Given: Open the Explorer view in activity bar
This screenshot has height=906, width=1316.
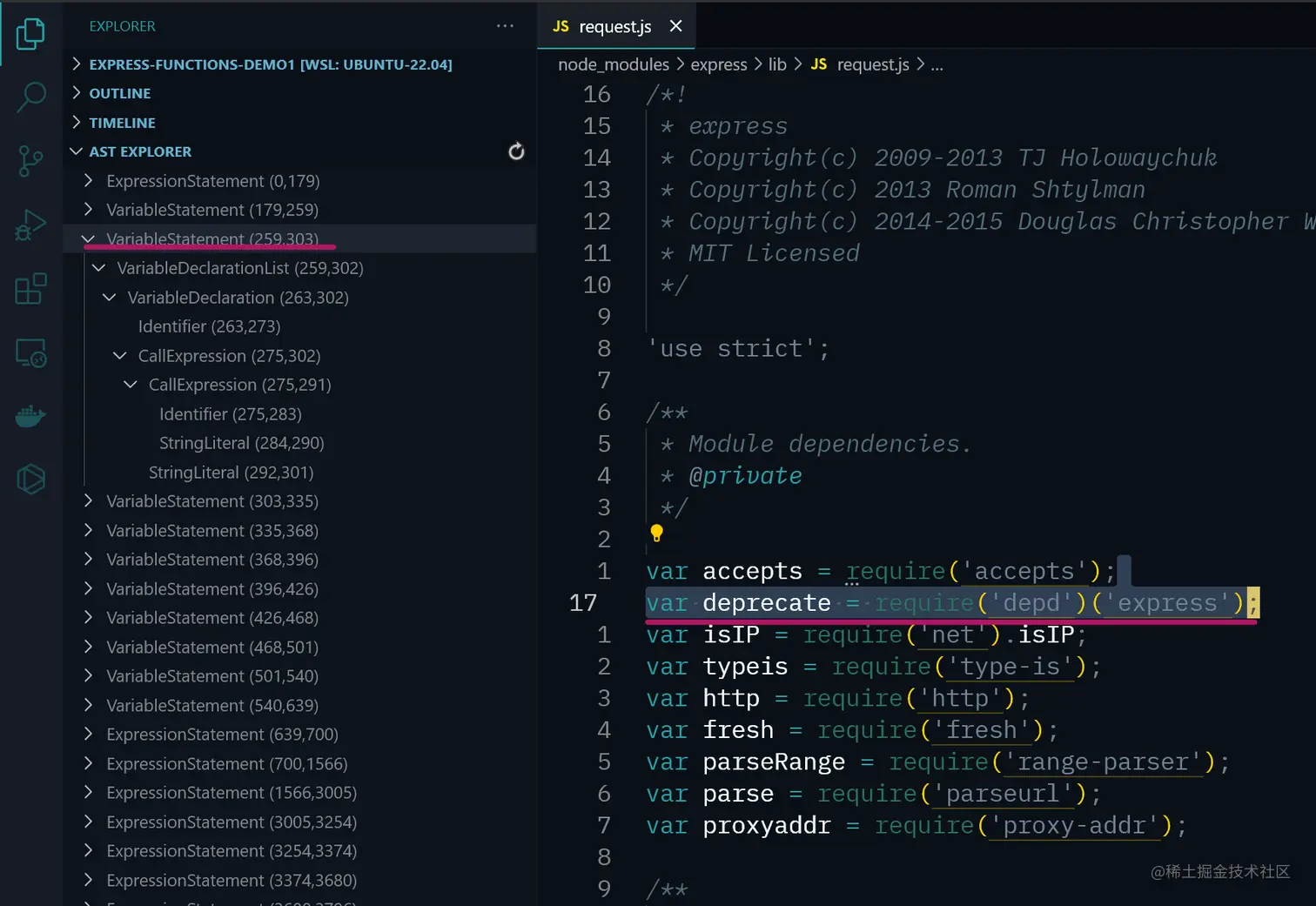Looking at the screenshot, I should coord(30,34).
